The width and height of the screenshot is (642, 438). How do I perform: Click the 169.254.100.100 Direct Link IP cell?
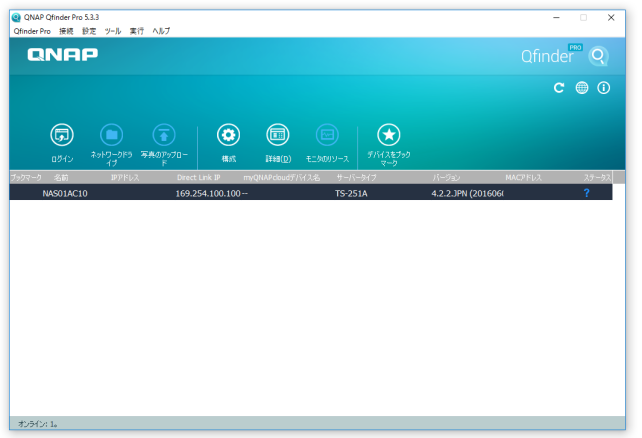[x=208, y=193]
